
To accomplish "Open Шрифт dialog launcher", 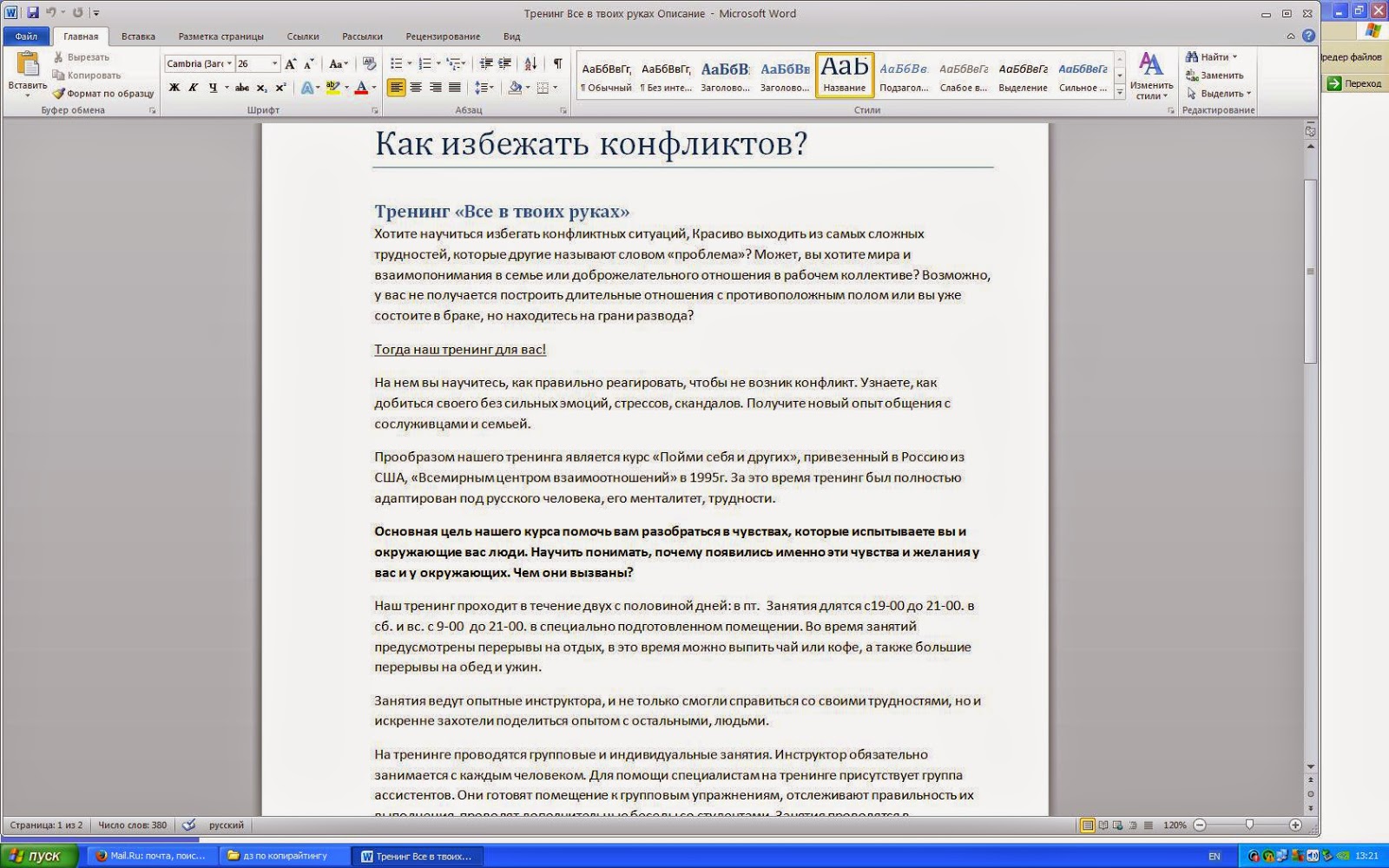I will click(x=375, y=111).
